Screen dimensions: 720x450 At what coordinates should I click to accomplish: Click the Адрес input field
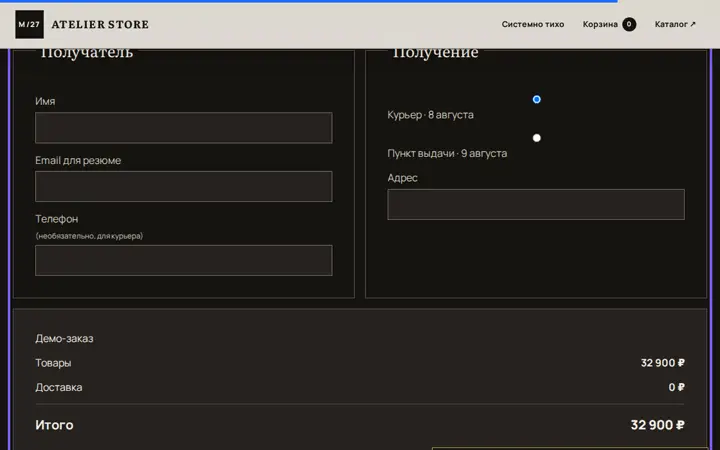click(536, 204)
